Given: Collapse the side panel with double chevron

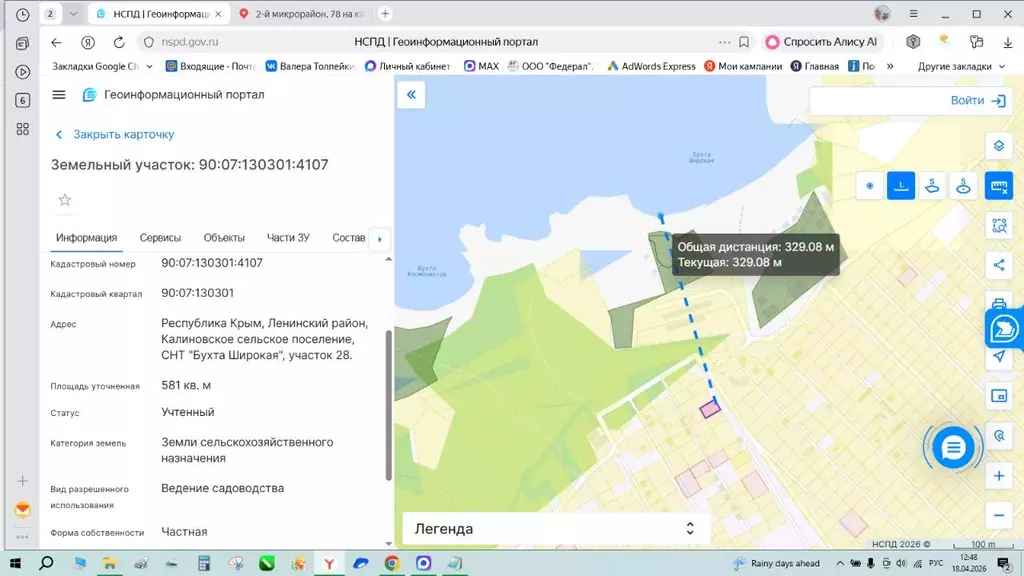Looking at the screenshot, I should pyautogui.click(x=411, y=95).
